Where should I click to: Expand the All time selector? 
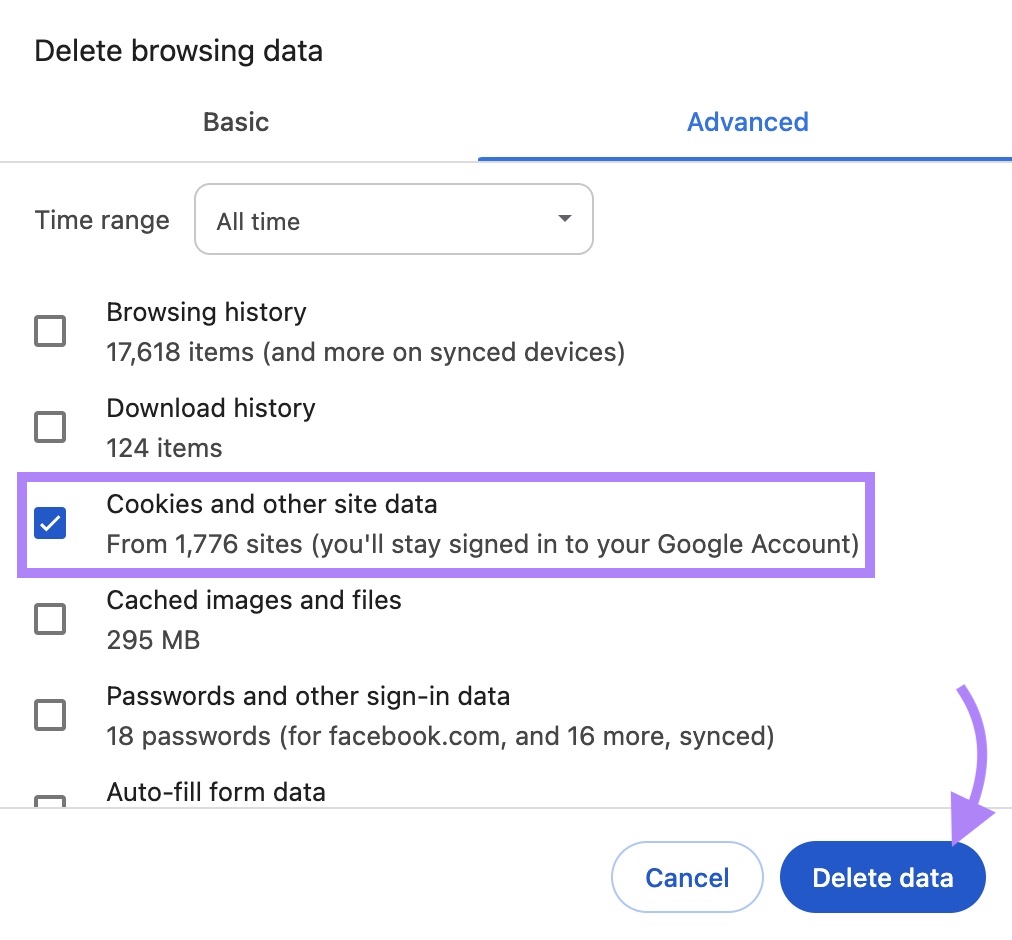click(x=393, y=219)
